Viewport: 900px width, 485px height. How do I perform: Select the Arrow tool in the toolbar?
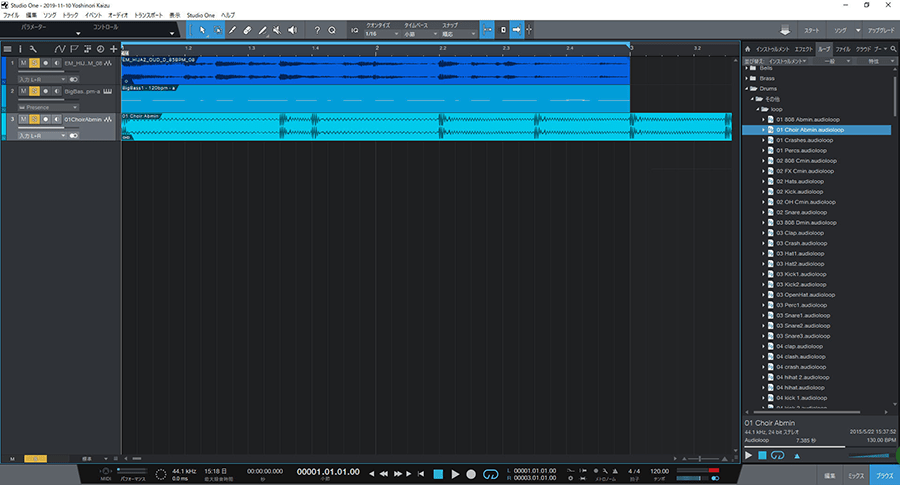pos(202,30)
